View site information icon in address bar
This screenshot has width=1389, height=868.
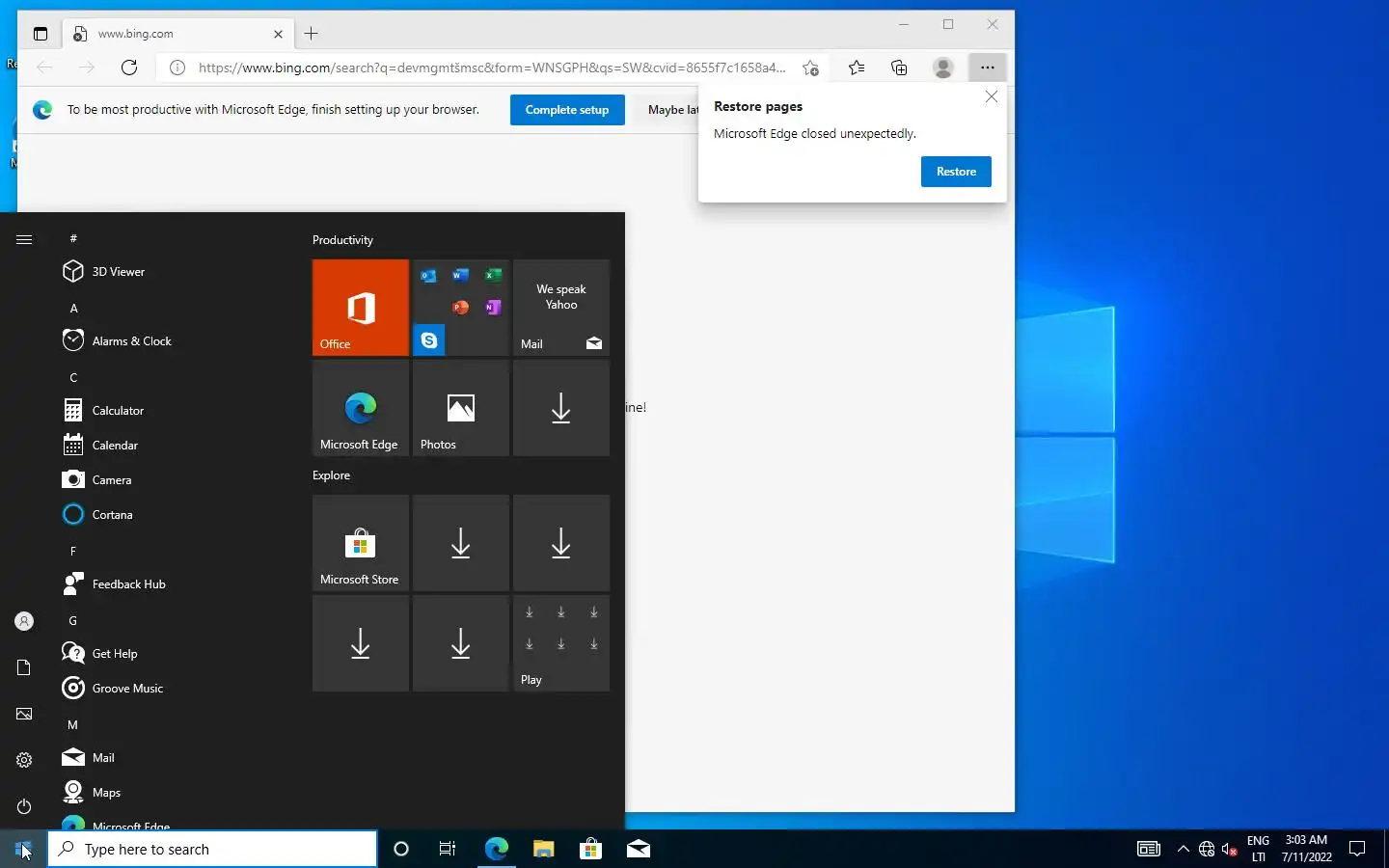click(177, 68)
